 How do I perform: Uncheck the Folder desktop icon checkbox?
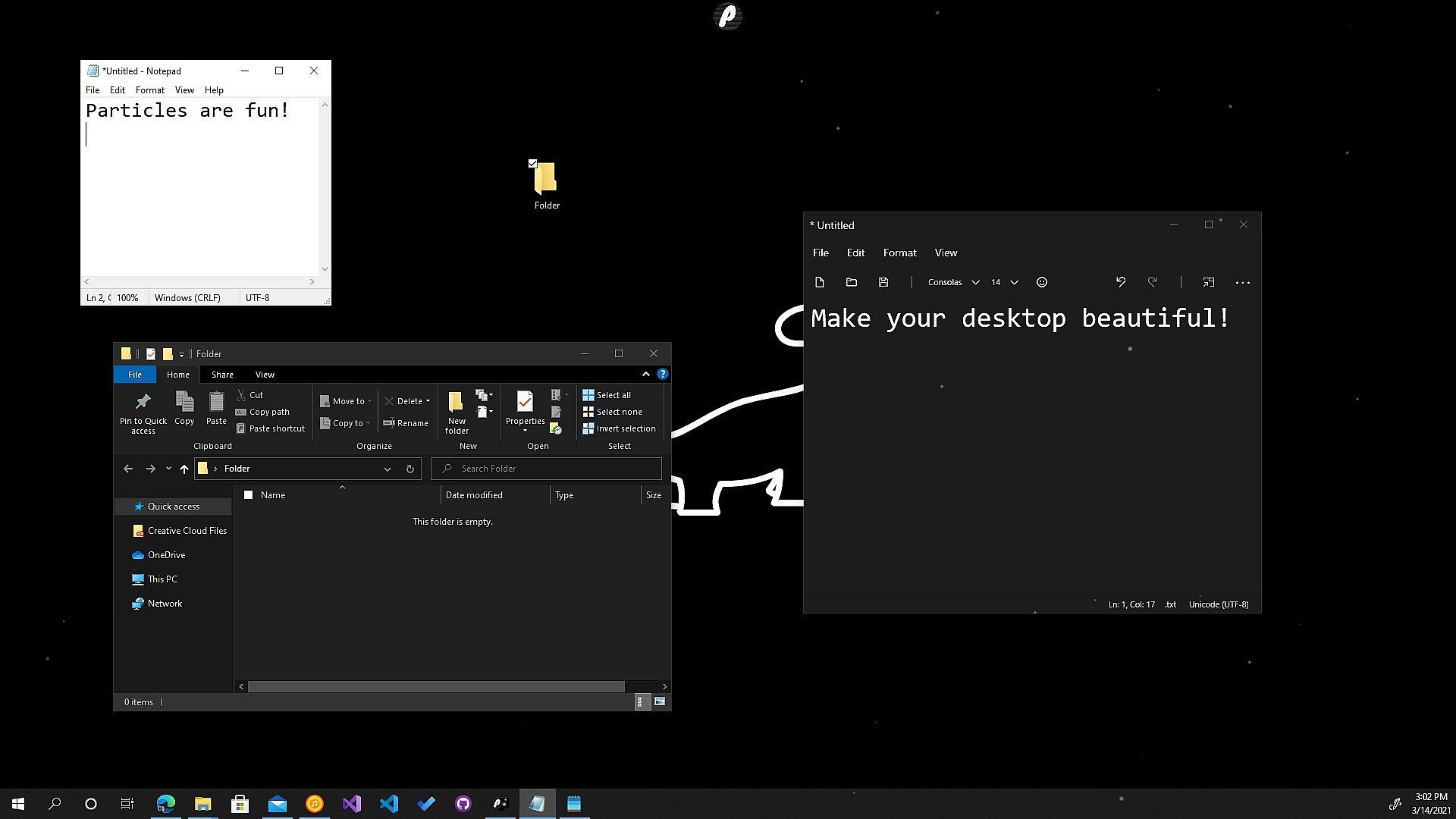click(532, 163)
